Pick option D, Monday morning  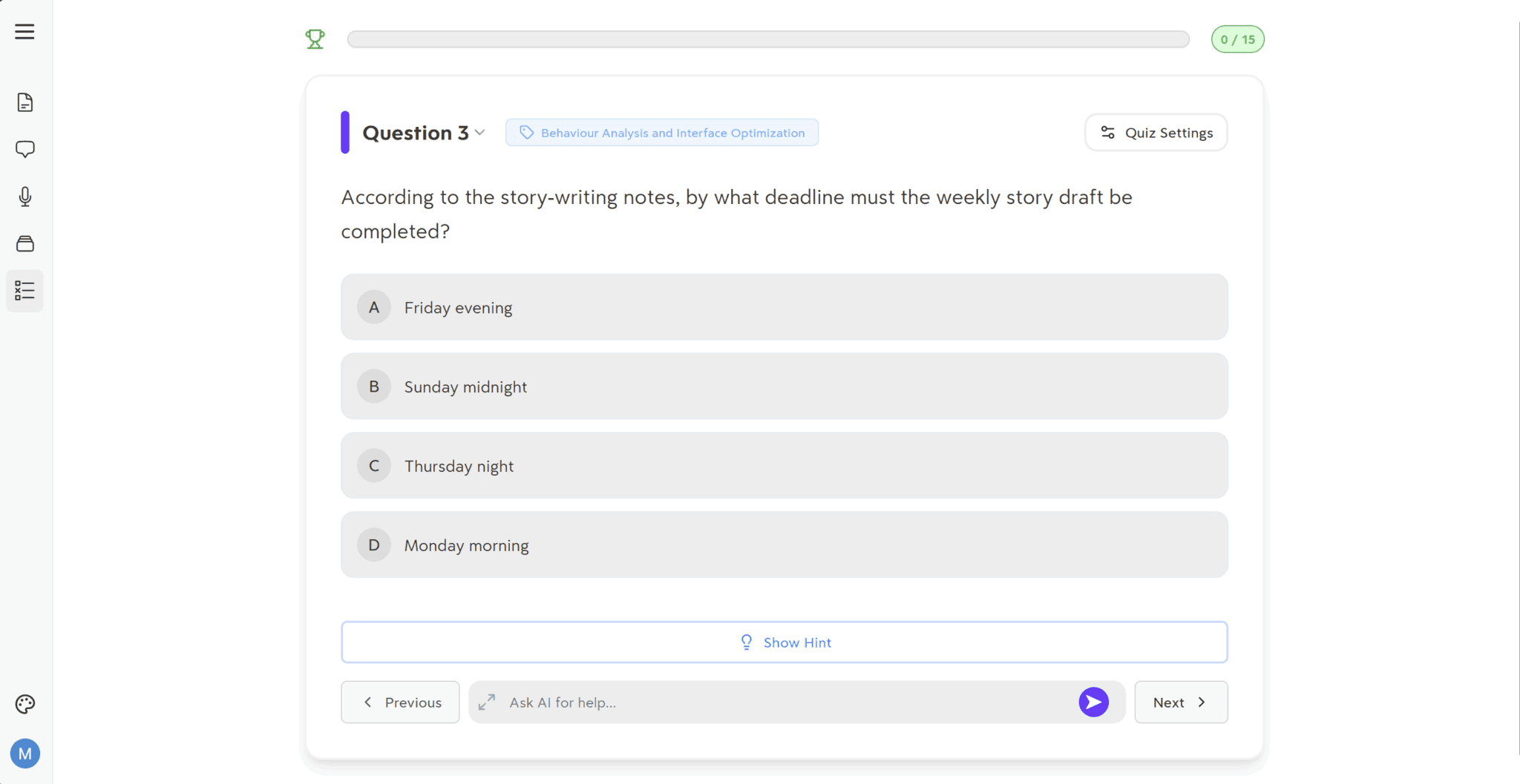(784, 544)
